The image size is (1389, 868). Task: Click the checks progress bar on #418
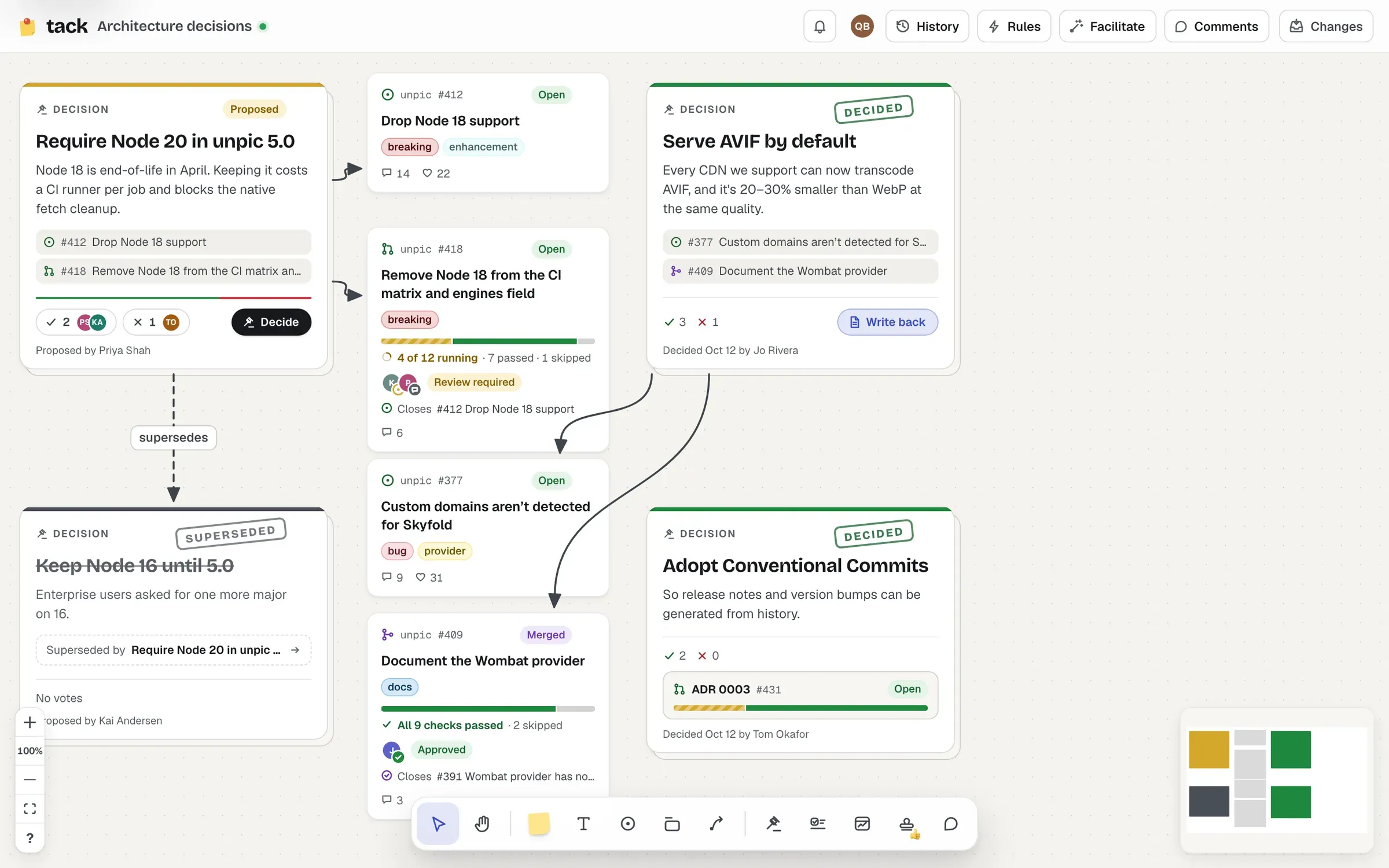487,341
